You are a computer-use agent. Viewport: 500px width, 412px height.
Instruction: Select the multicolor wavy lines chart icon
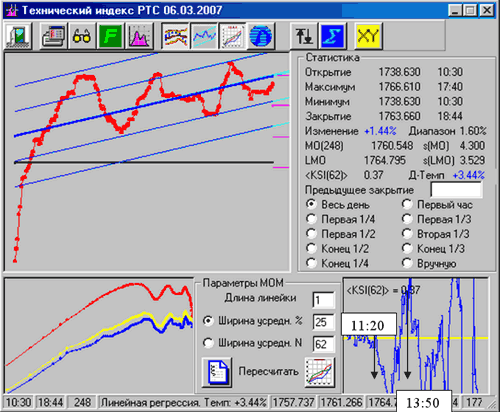[175, 36]
